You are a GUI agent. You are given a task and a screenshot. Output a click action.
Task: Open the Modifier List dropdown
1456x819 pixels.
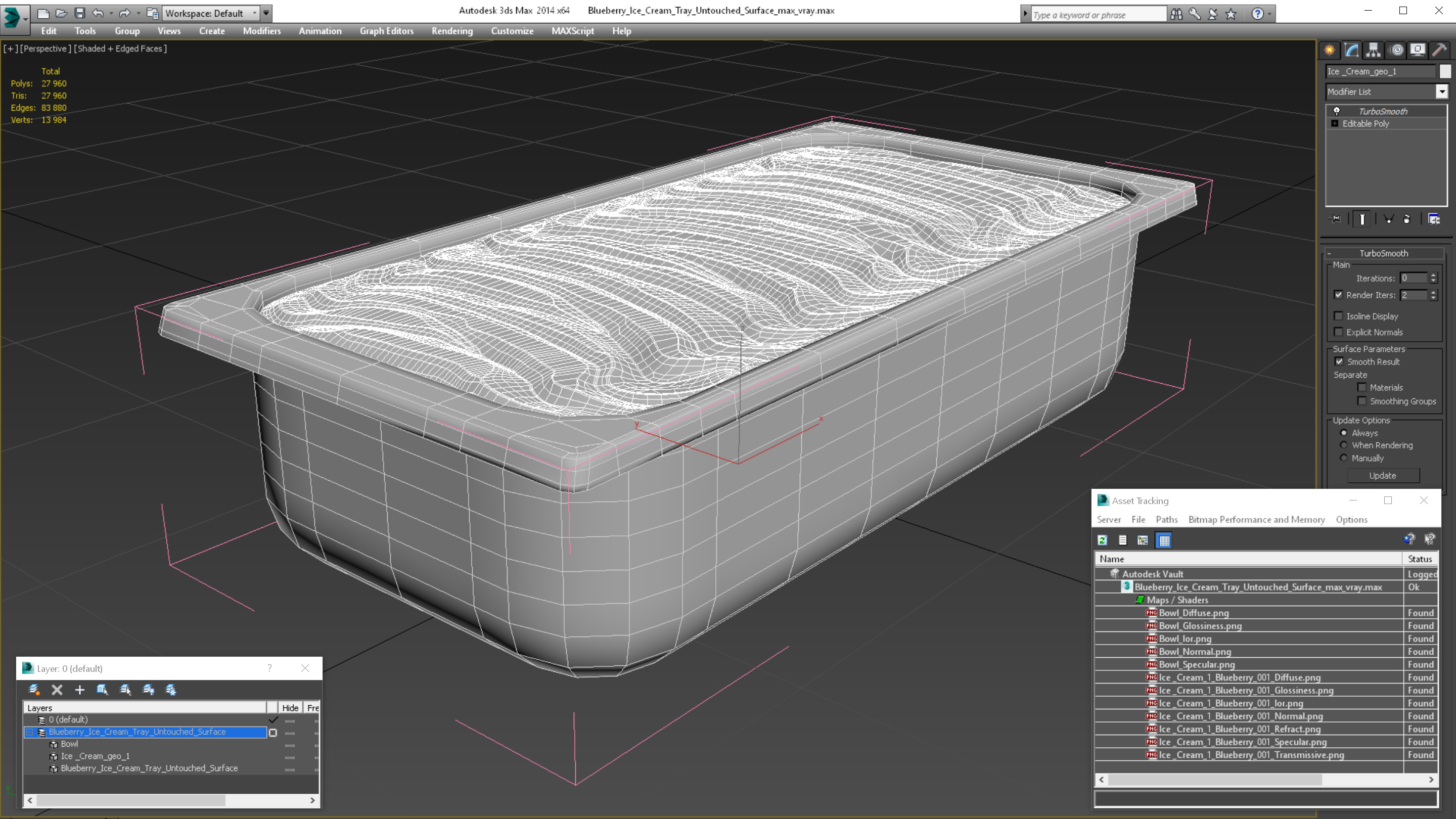1442,91
